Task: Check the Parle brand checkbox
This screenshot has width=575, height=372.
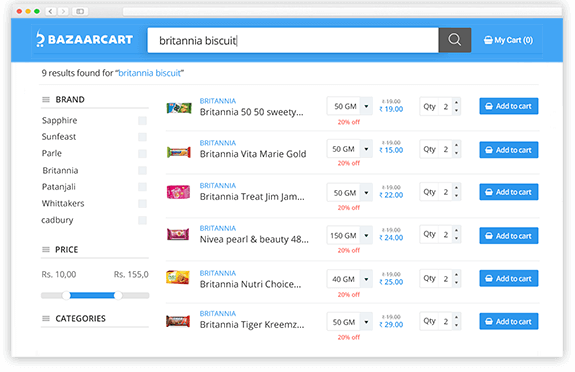Action: (x=143, y=154)
